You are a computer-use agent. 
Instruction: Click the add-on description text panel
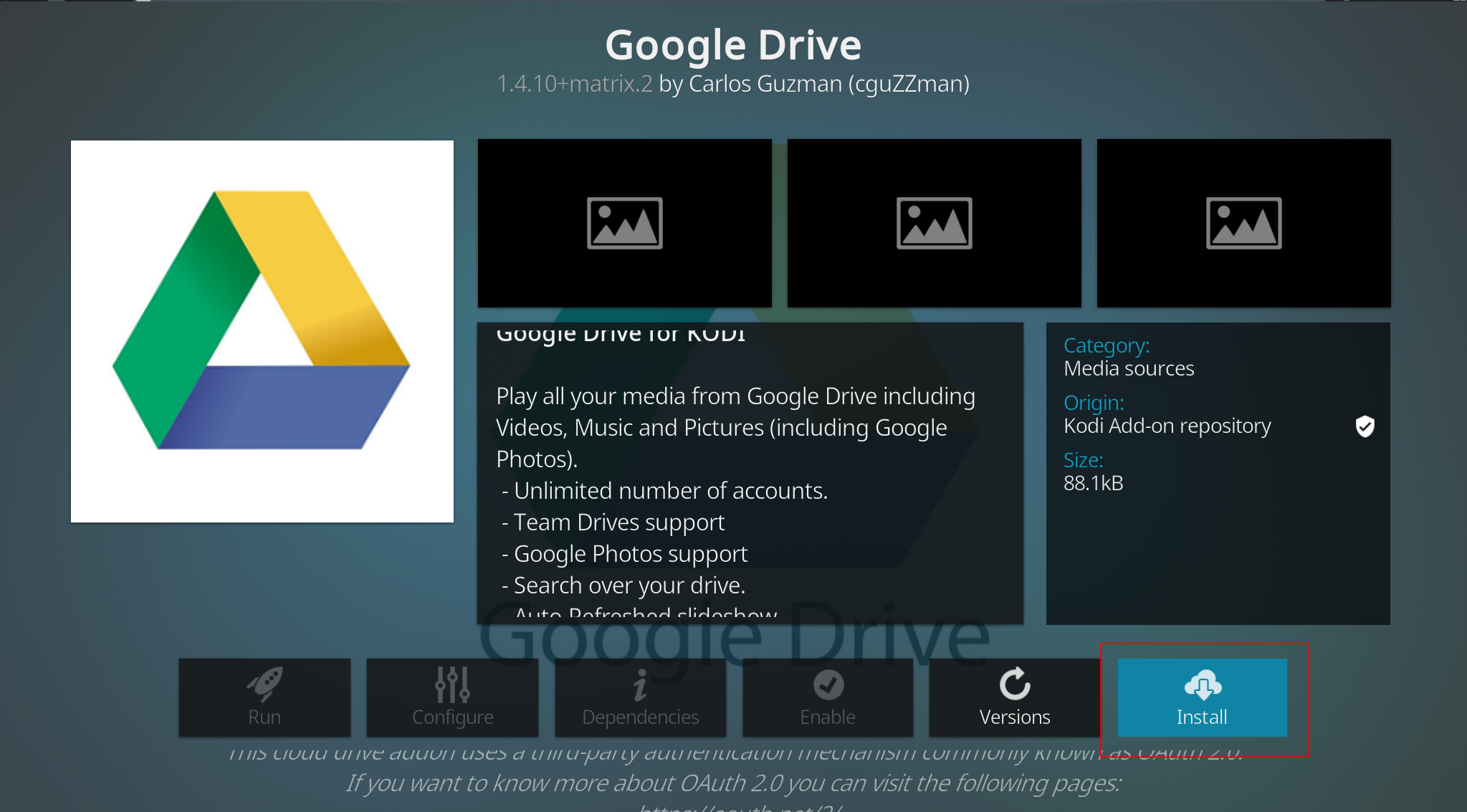click(x=750, y=473)
